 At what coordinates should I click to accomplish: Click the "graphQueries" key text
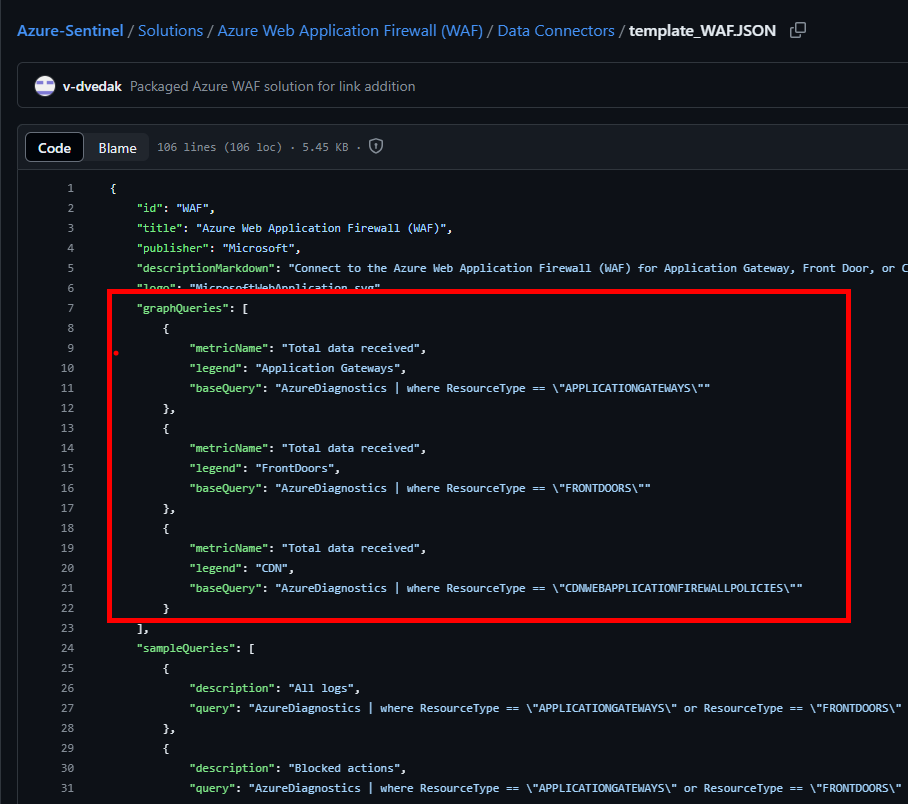click(x=182, y=308)
